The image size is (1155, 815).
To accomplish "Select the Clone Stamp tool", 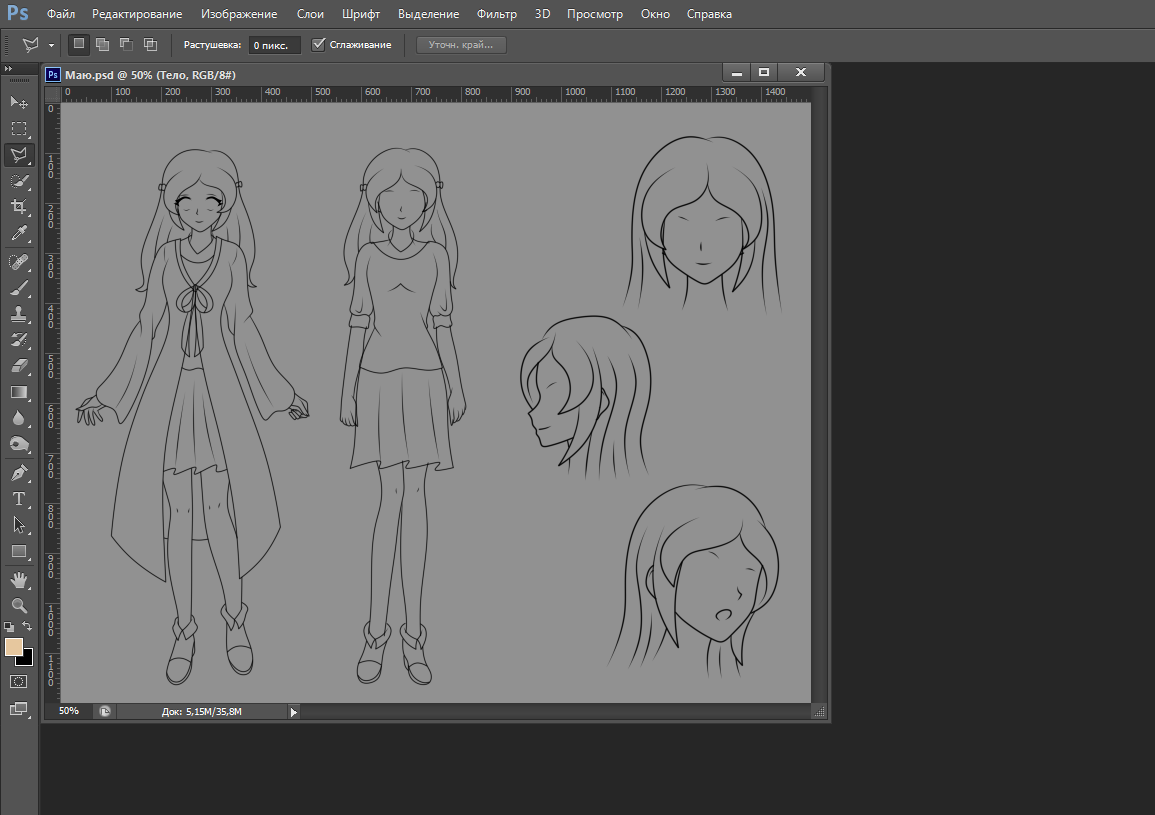I will point(19,314).
